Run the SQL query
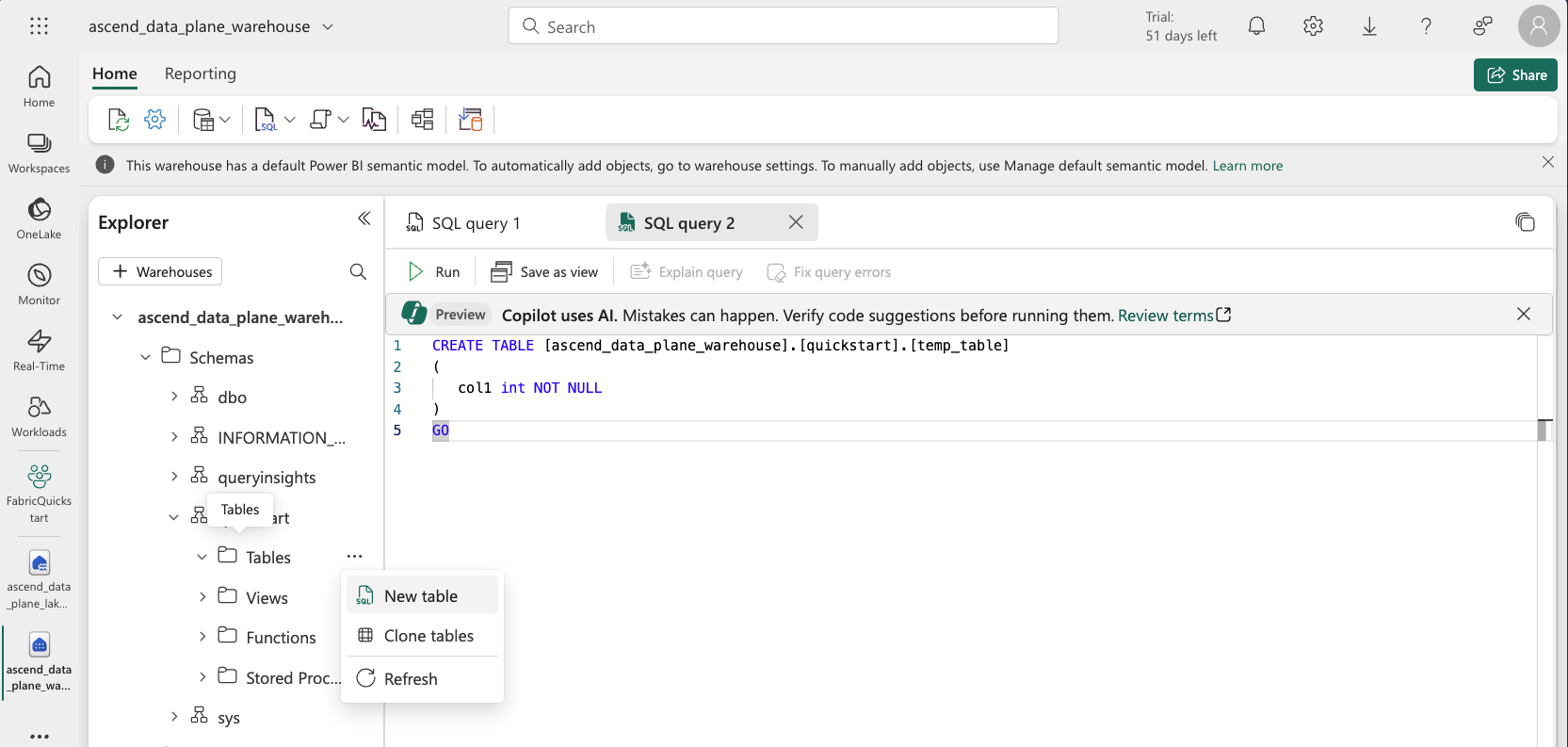Image resolution: width=1568 pixels, height=747 pixels. click(434, 271)
